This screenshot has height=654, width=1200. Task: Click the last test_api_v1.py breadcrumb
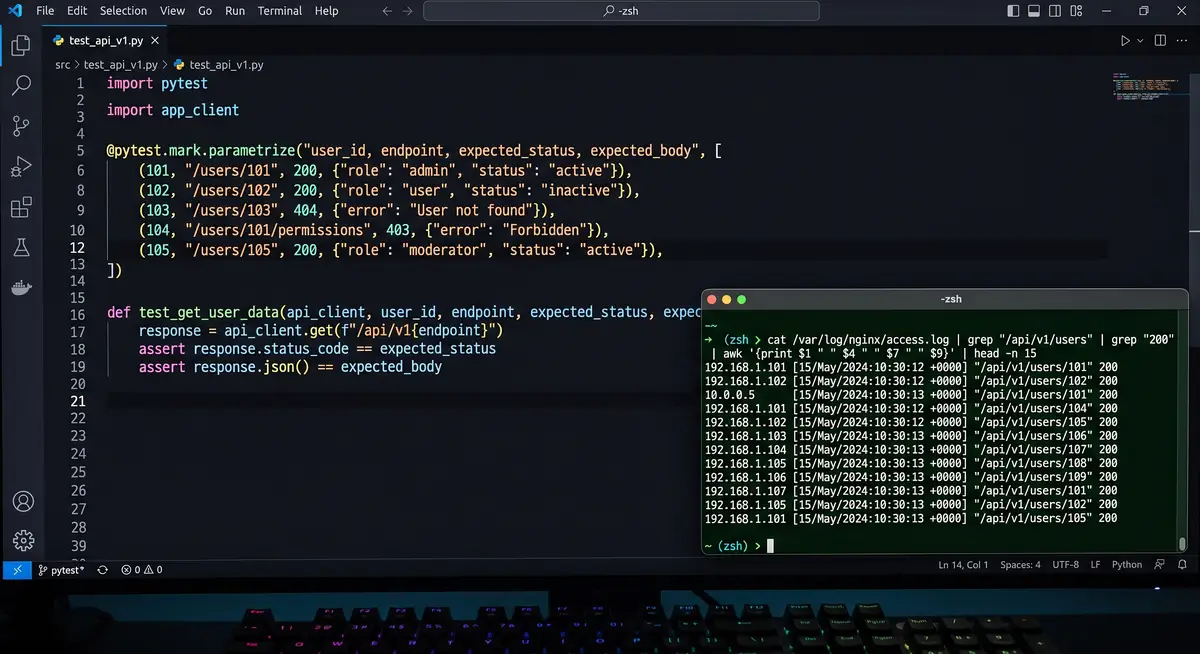coord(218,64)
